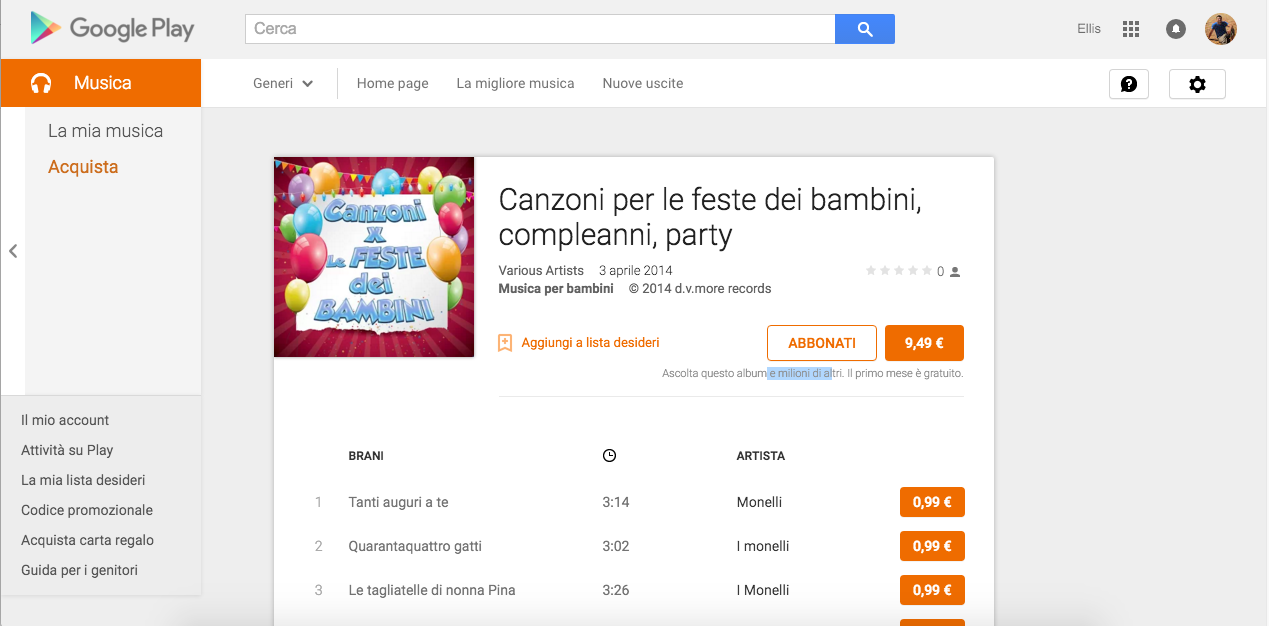Click the Google Play logo
The height and width of the screenshot is (626, 1269).
112,29
